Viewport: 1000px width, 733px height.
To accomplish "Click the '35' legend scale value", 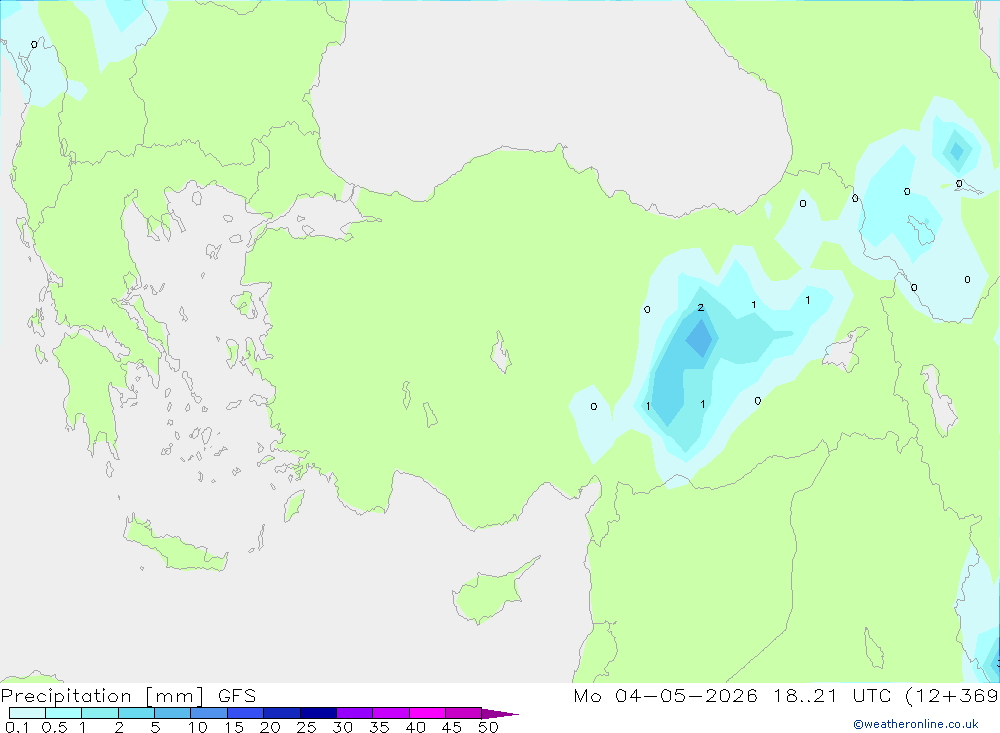I will click(x=379, y=727).
